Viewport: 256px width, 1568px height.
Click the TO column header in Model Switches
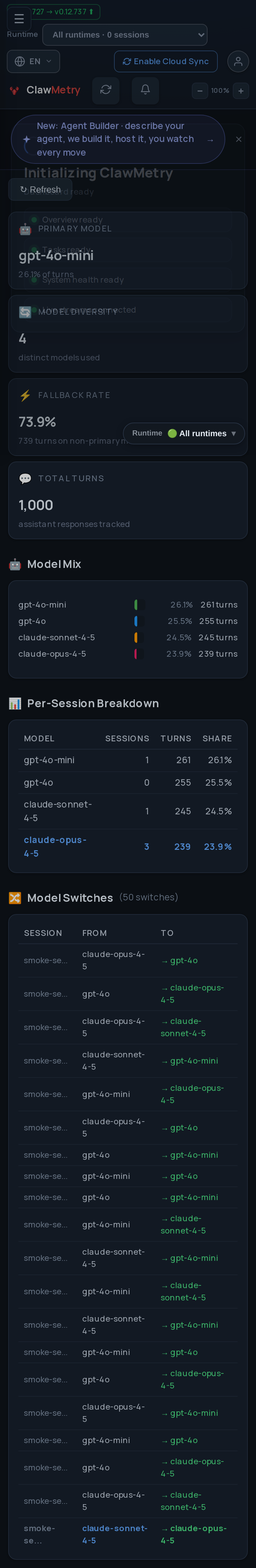(x=167, y=932)
